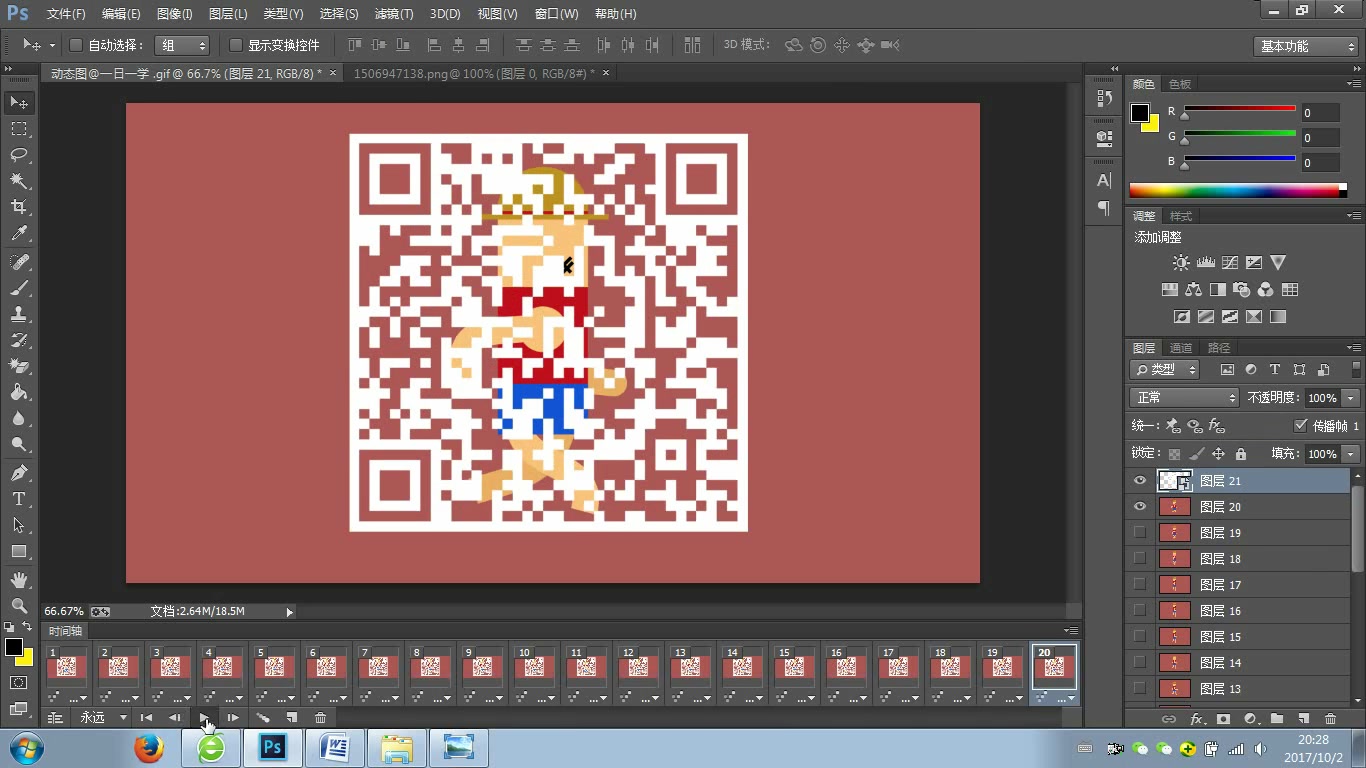Go to first frame in timeline
The height and width of the screenshot is (768, 1366).
point(146,718)
